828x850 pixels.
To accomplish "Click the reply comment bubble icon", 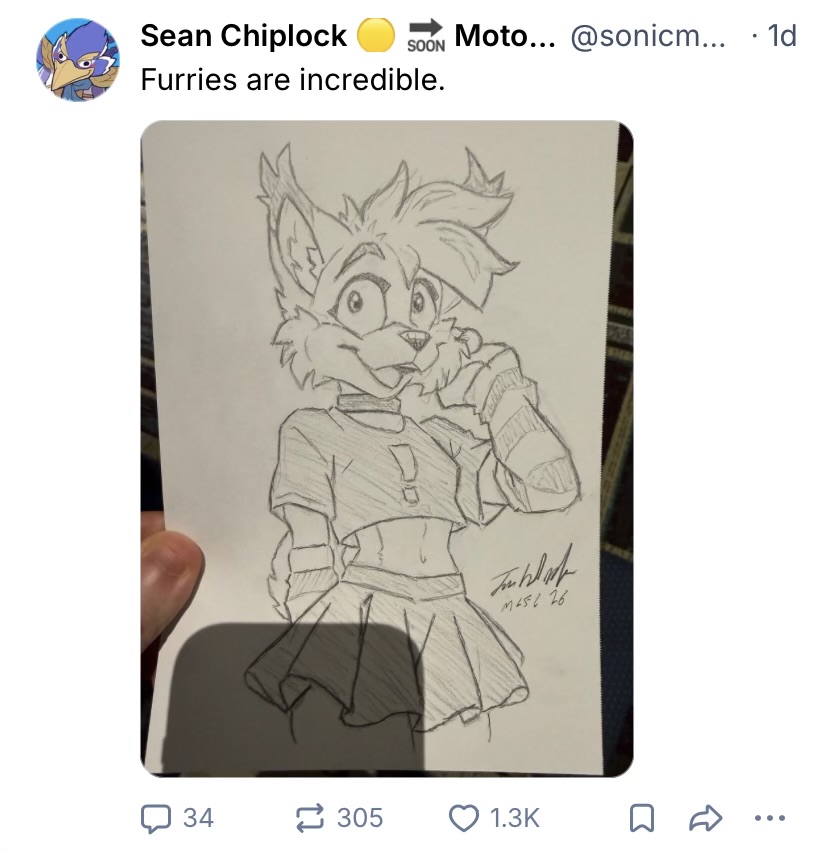I will [x=157, y=818].
